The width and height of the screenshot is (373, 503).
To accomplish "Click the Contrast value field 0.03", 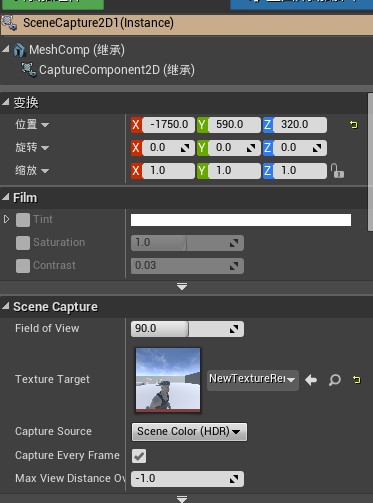I will (187, 266).
